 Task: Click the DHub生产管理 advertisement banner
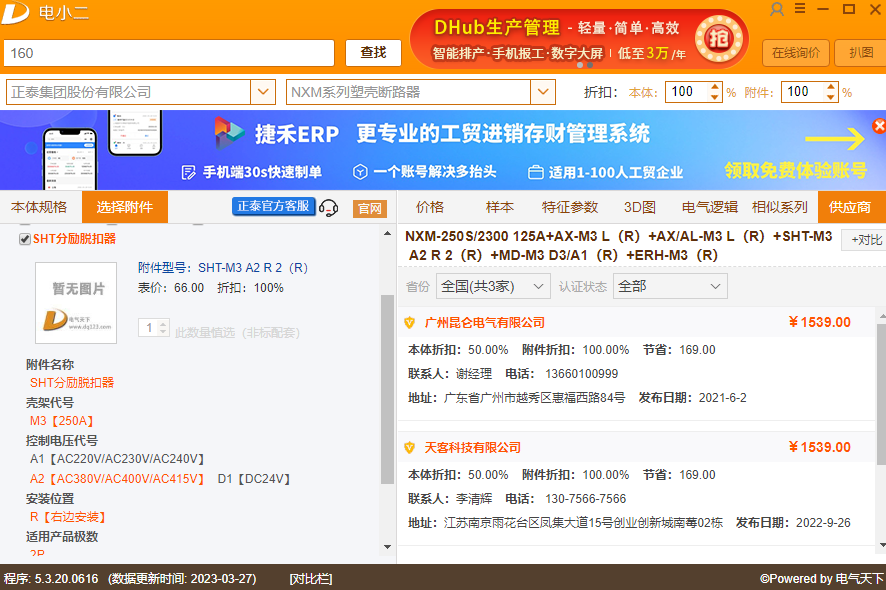(x=580, y=40)
